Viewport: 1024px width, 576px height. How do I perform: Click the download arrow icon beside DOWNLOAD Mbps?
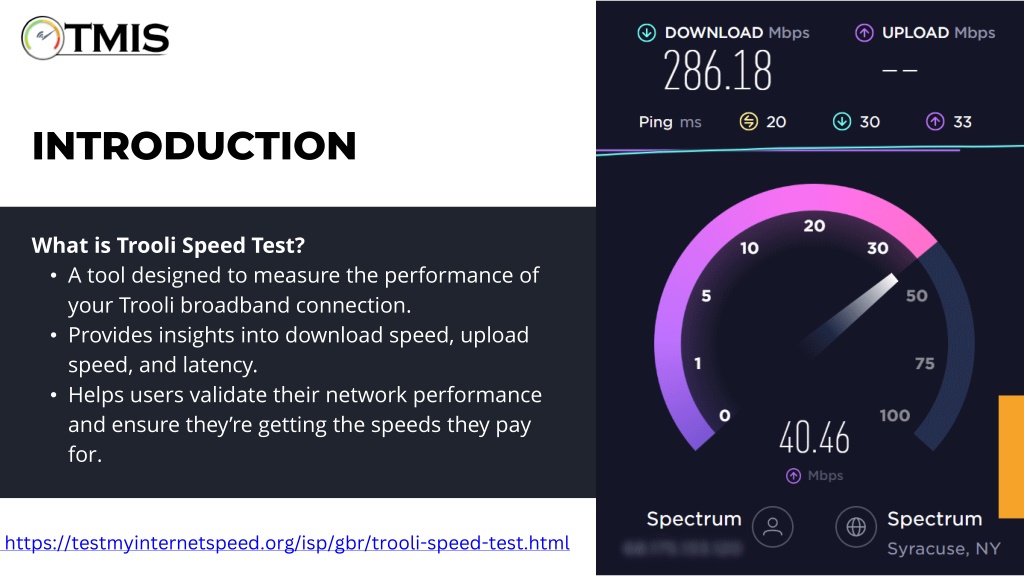point(646,33)
